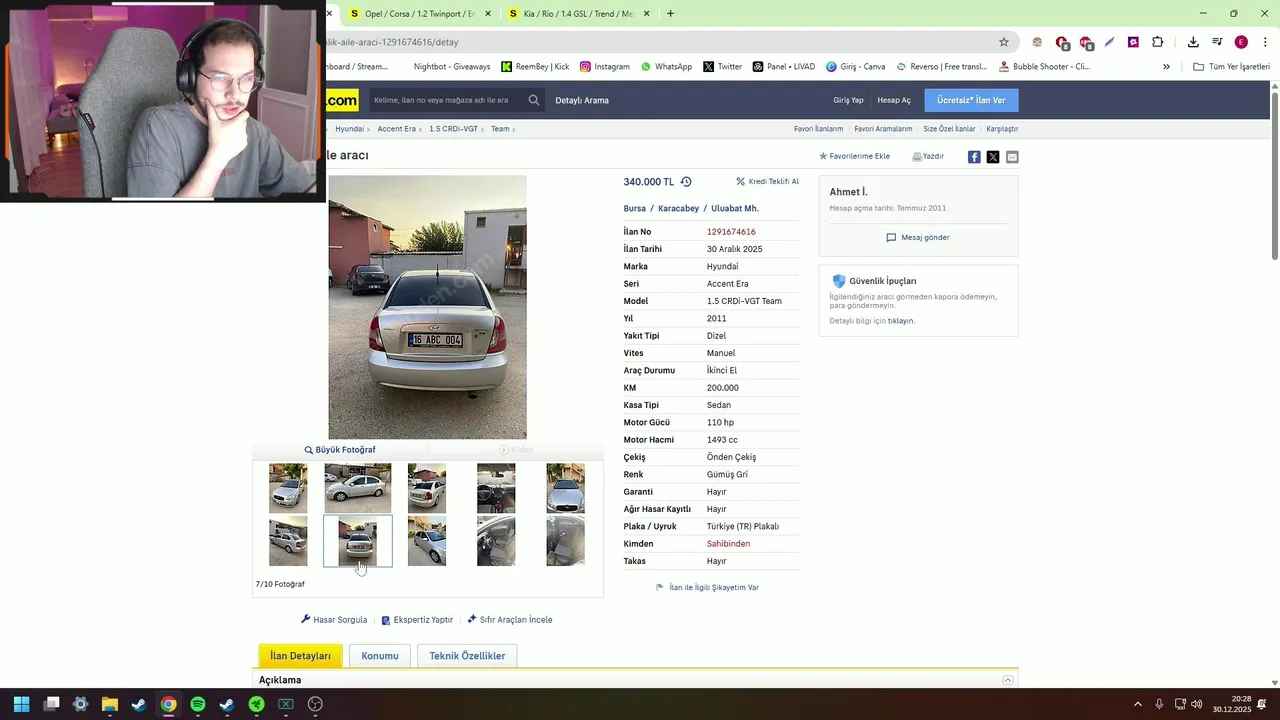The height and width of the screenshot is (720, 1280).
Task: Open Twitter bookmark
Action: [722, 67]
